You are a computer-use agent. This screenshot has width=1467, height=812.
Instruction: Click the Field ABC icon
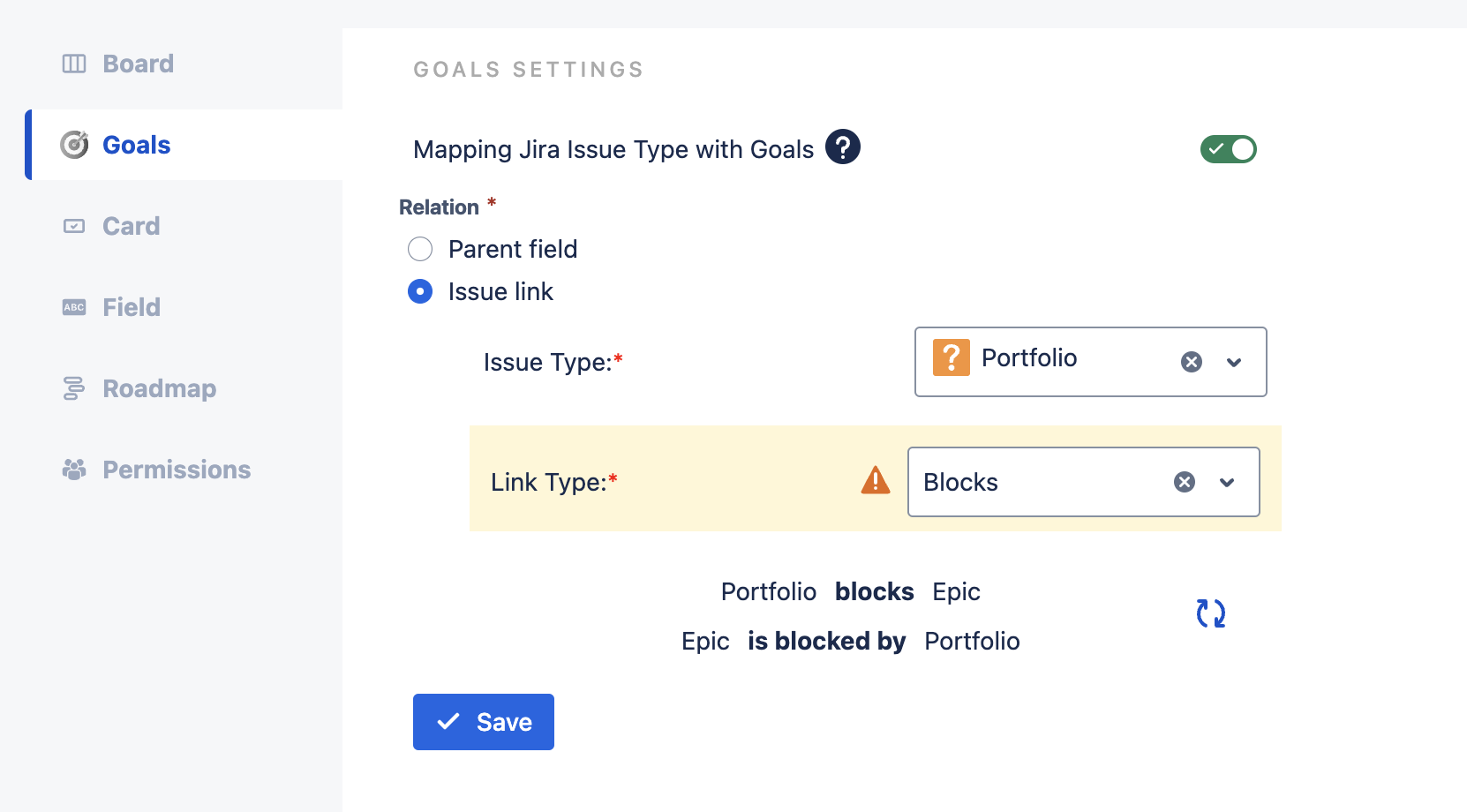[74, 307]
